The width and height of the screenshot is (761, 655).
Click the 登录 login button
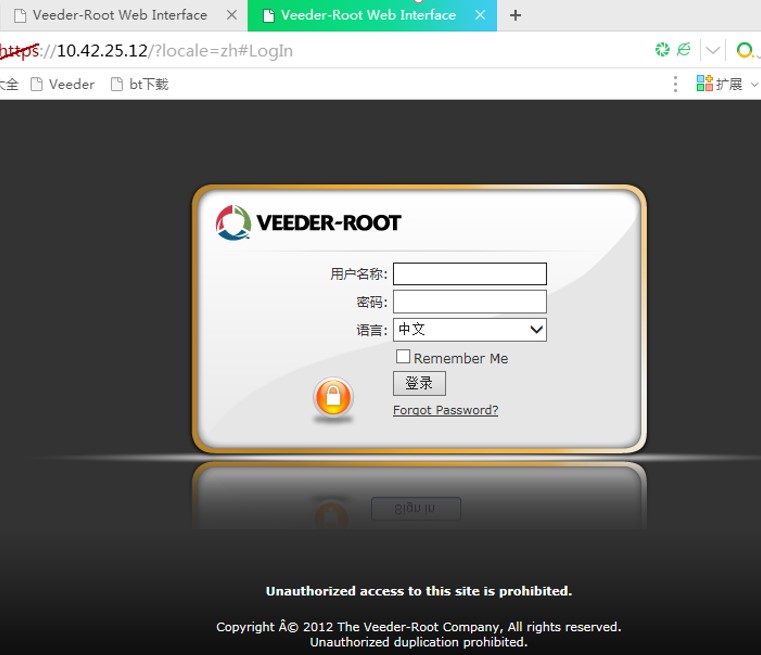[x=419, y=383]
